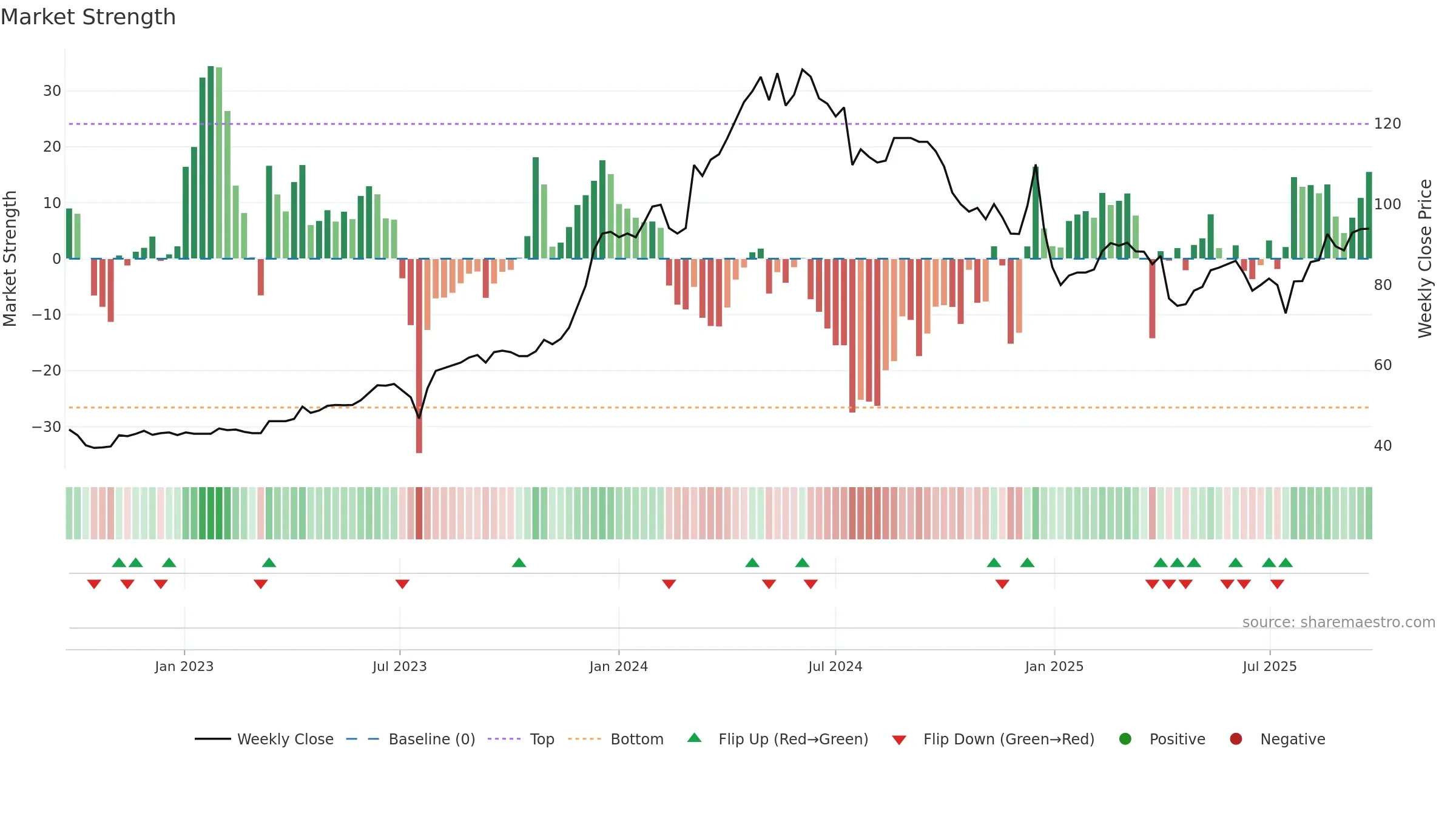Screen dimensions: 1456x819
Task: Click the Market Strength chart title
Action: click(x=88, y=16)
